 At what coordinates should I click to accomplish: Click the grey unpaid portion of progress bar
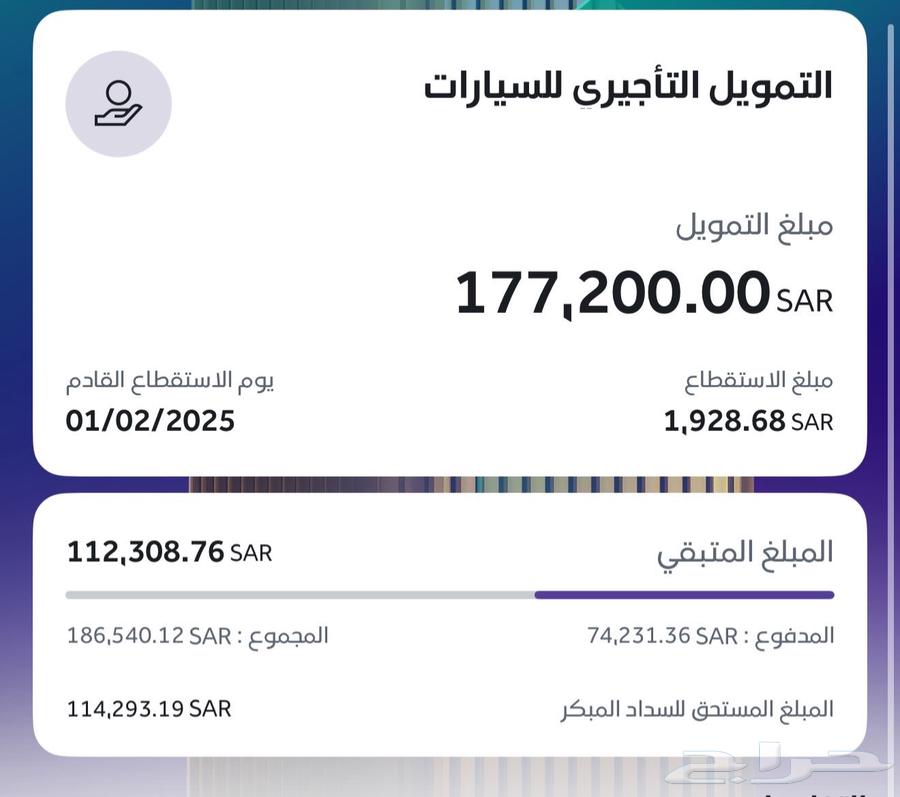coord(300,595)
